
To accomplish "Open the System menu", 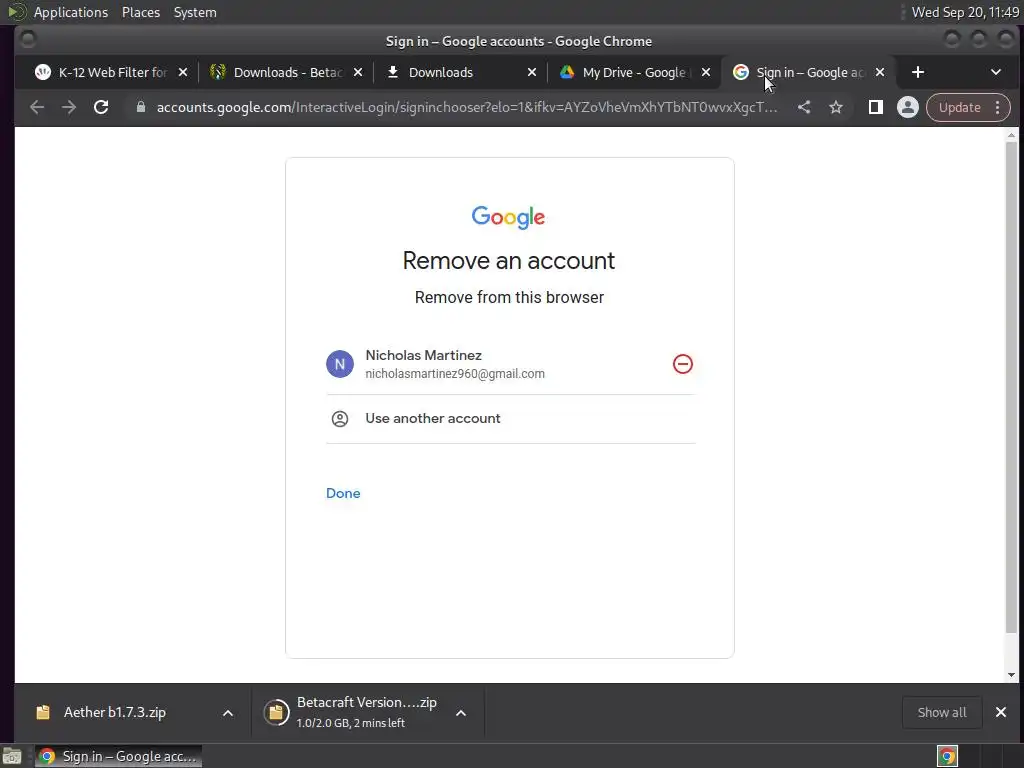I will pyautogui.click(x=195, y=12).
